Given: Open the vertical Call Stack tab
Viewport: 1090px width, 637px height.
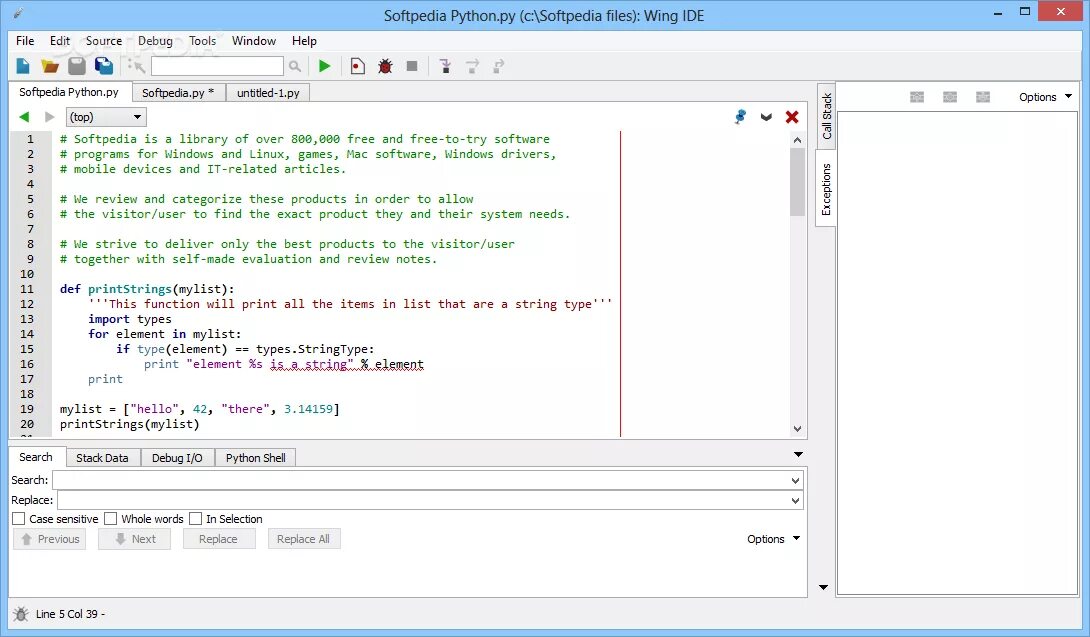Looking at the screenshot, I should click(827, 116).
